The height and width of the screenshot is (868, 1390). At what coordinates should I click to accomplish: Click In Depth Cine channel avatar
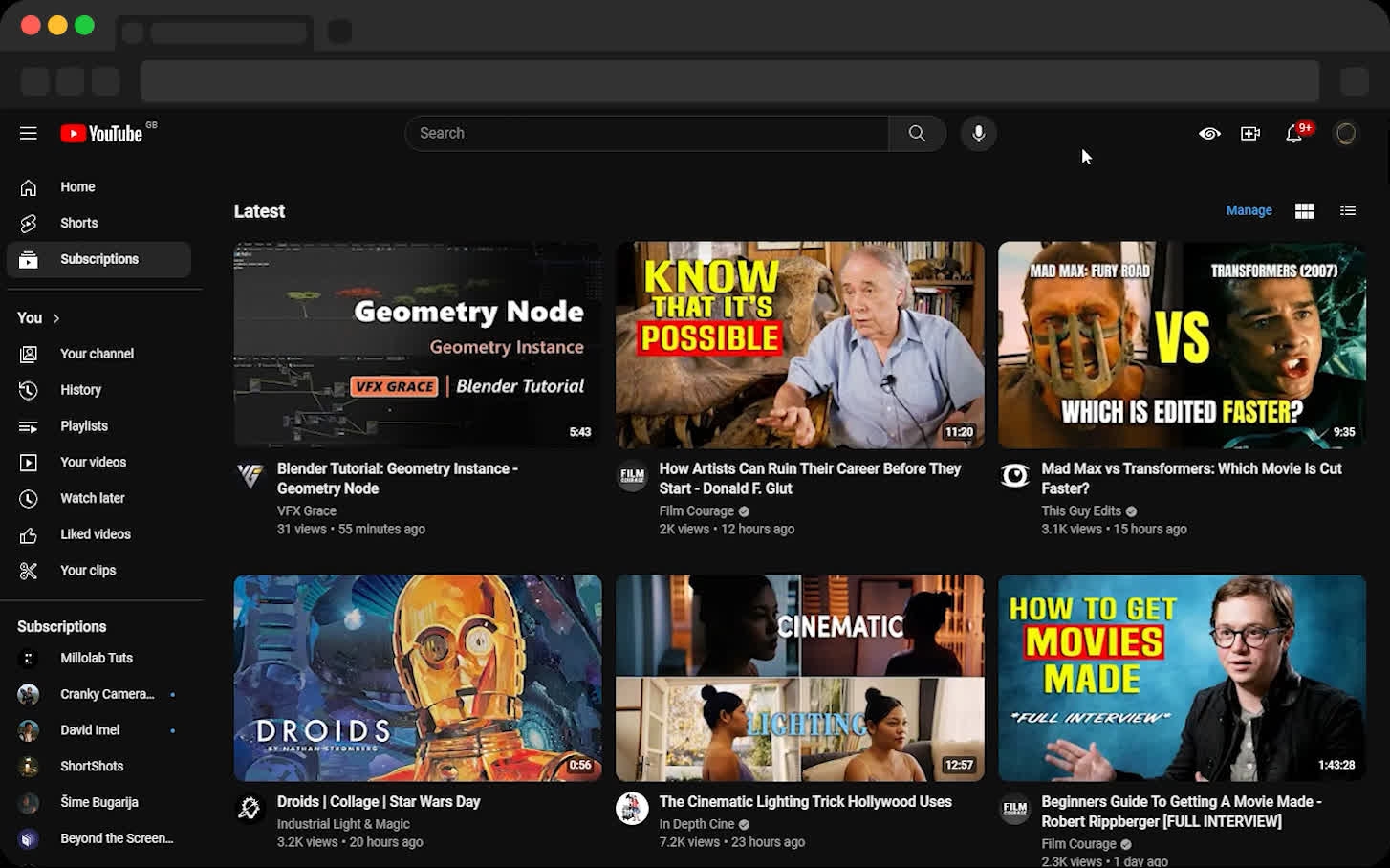(x=632, y=809)
